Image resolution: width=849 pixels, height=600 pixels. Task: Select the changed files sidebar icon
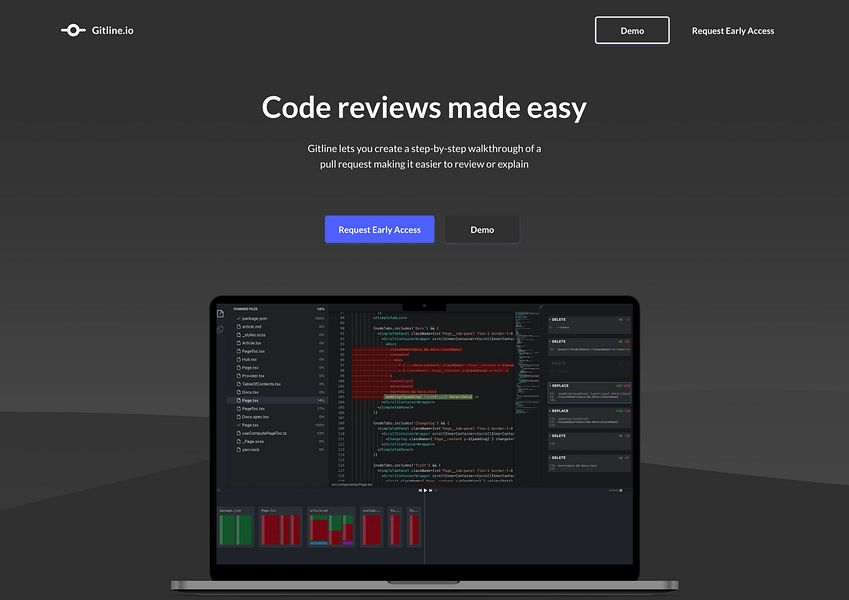pos(220,314)
